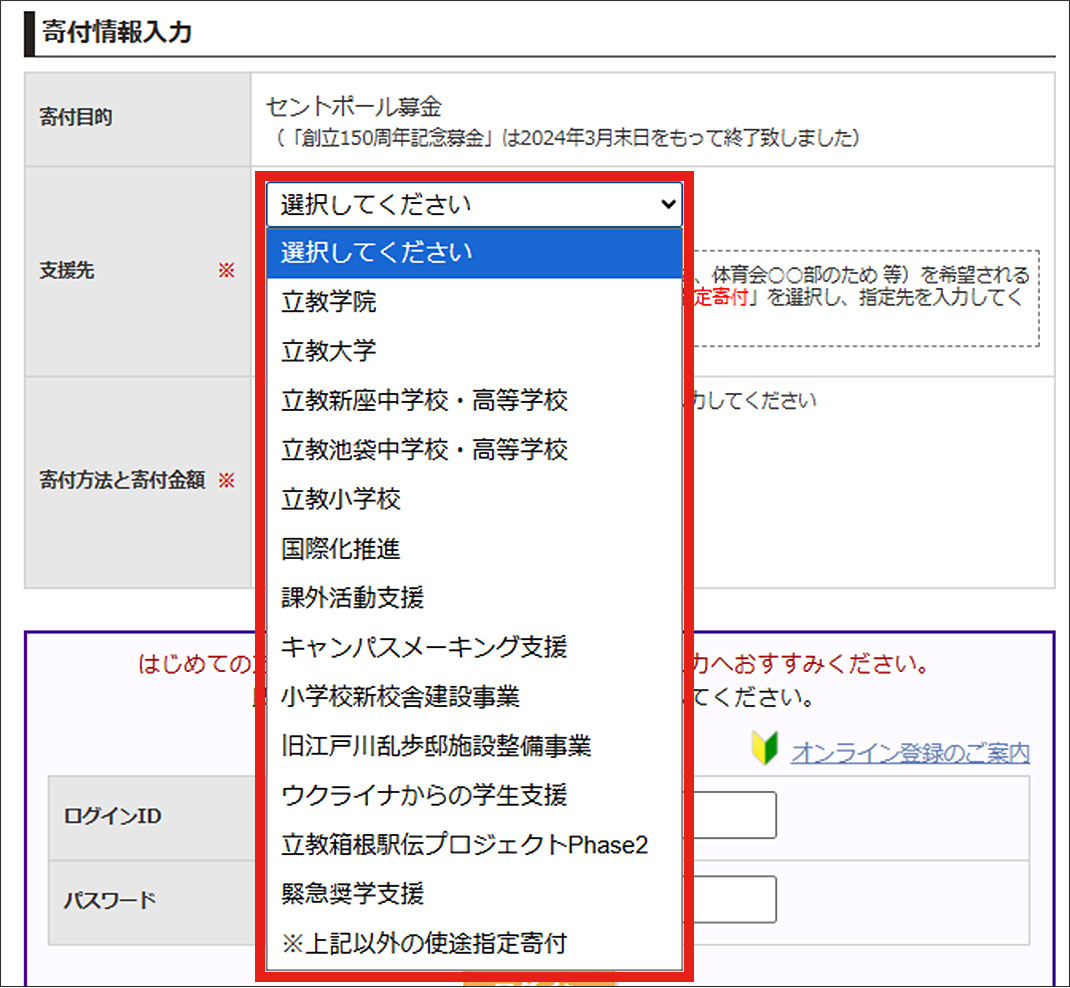Viewport: 1070px width, 988px height.
Task: Focus the ログインID input field
Action: pos(730,815)
